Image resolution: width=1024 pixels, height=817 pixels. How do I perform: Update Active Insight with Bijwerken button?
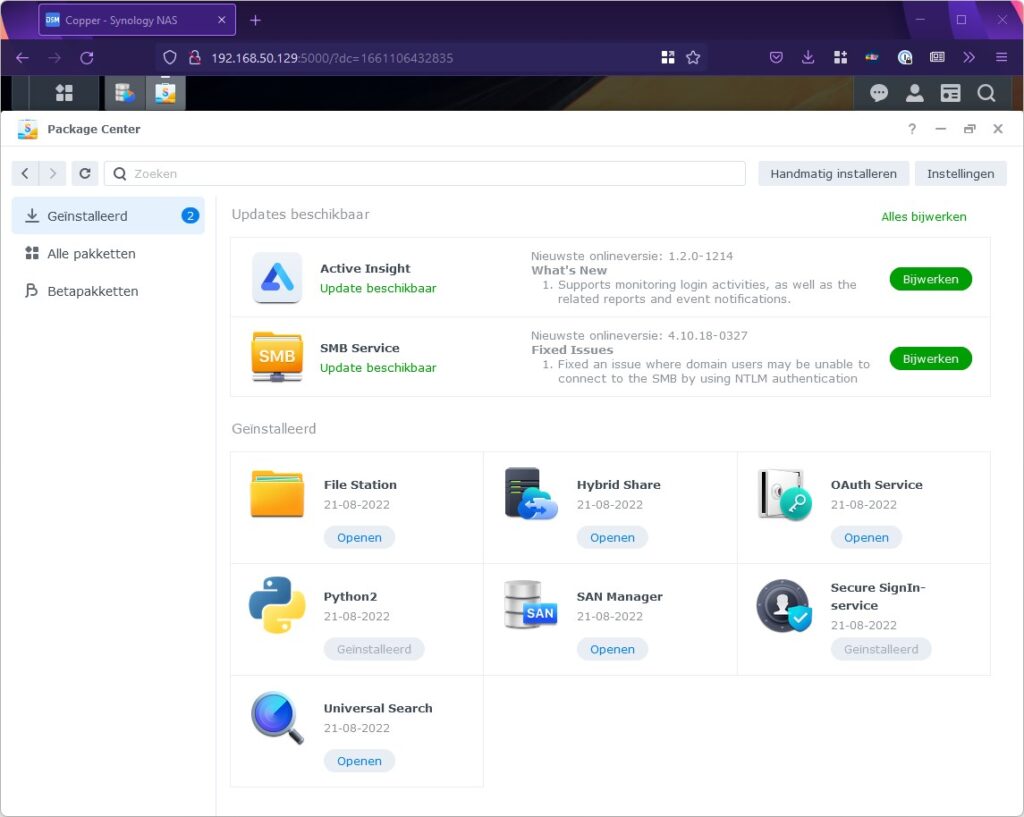pos(930,280)
